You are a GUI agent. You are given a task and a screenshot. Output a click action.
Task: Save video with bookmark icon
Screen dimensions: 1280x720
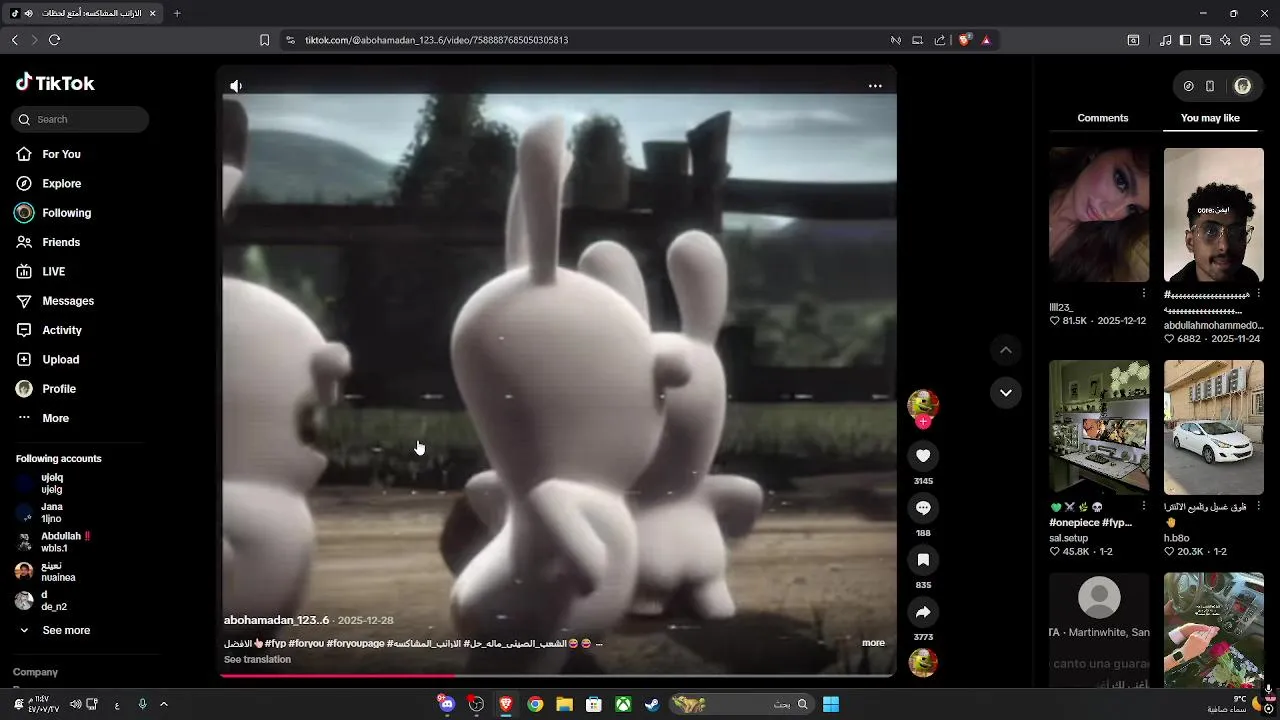[x=923, y=560]
